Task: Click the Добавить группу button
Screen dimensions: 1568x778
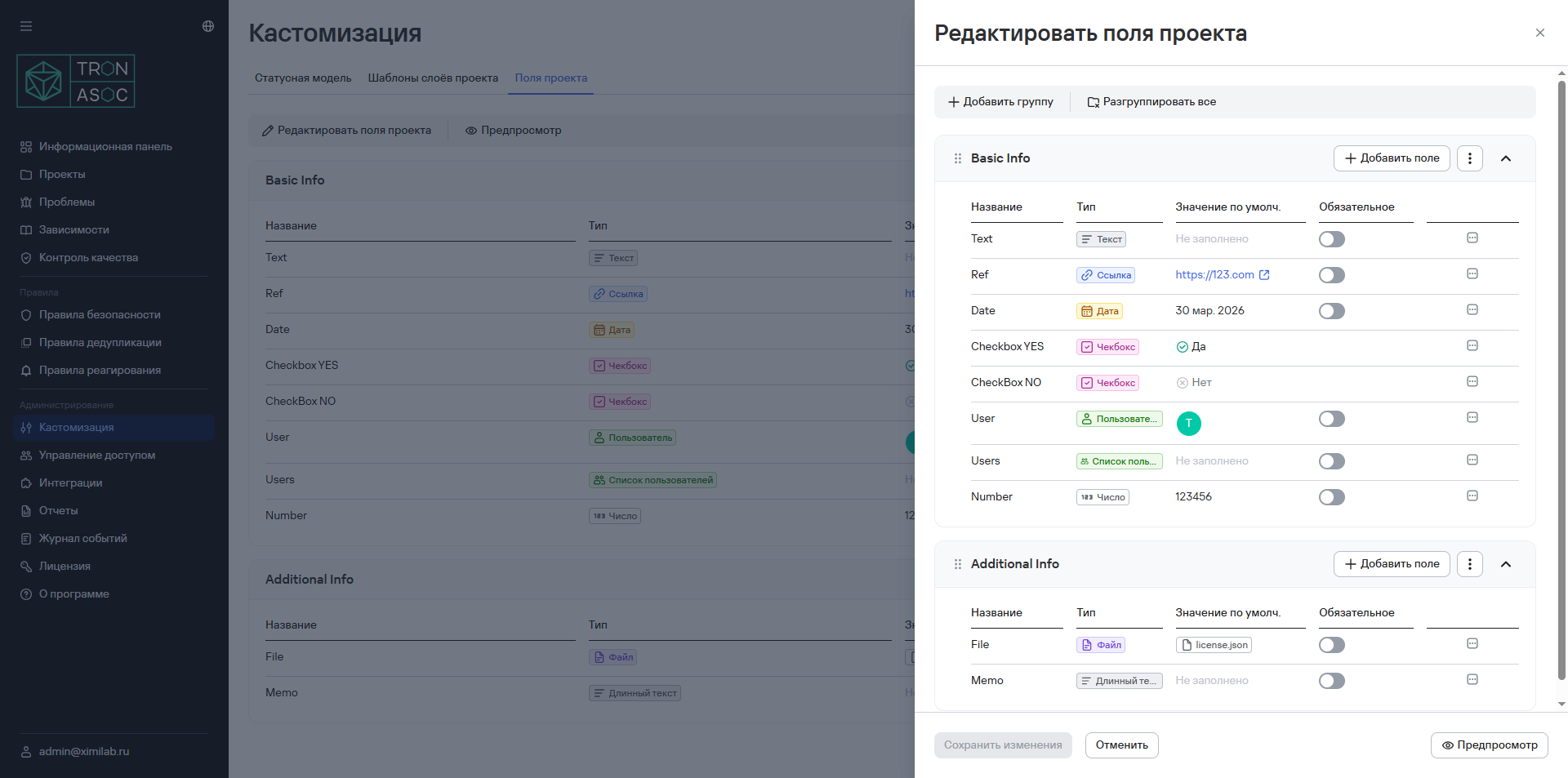Action: click(x=1001, y=101)
